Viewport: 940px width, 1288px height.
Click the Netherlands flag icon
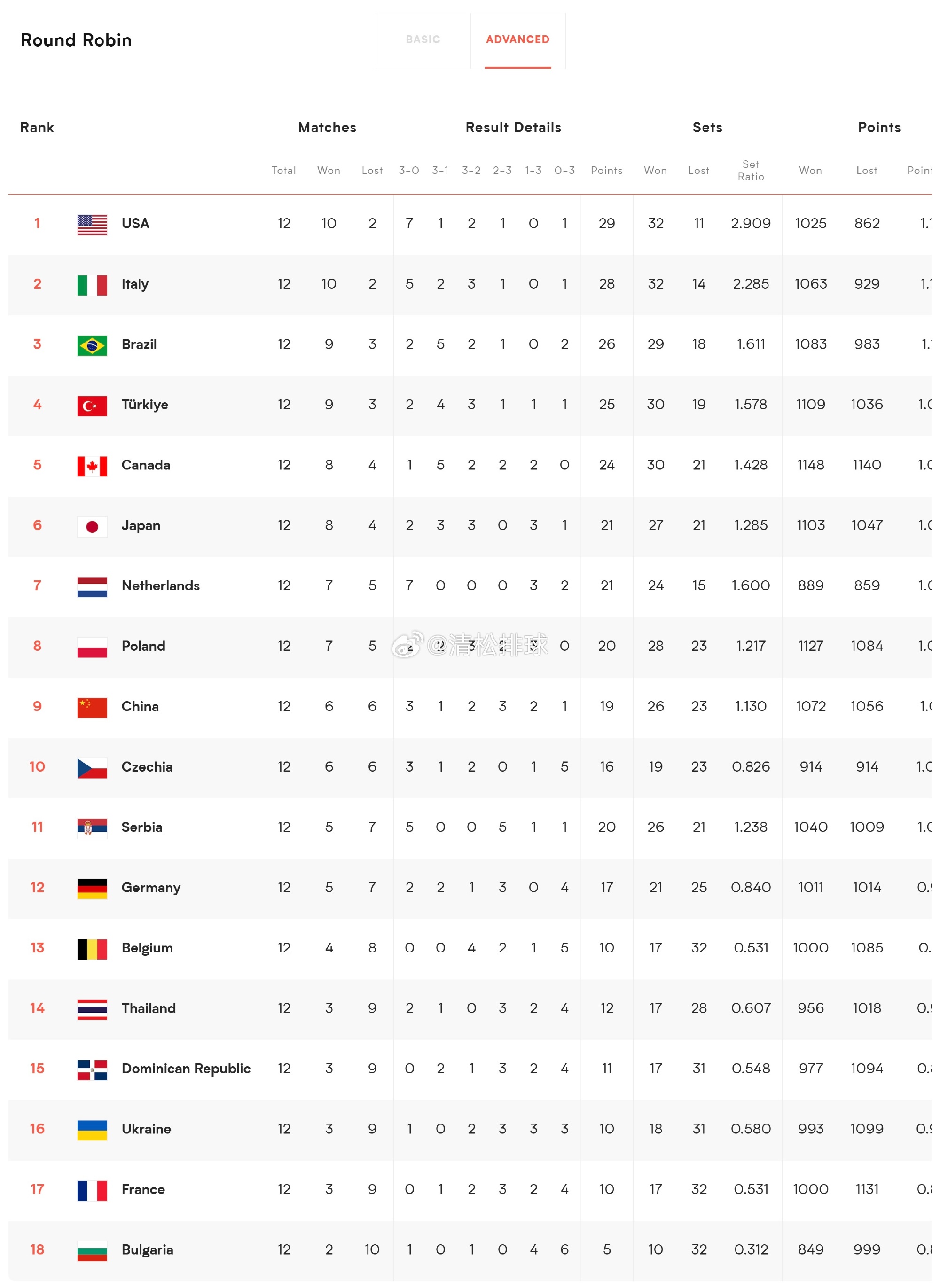(92, 587)
